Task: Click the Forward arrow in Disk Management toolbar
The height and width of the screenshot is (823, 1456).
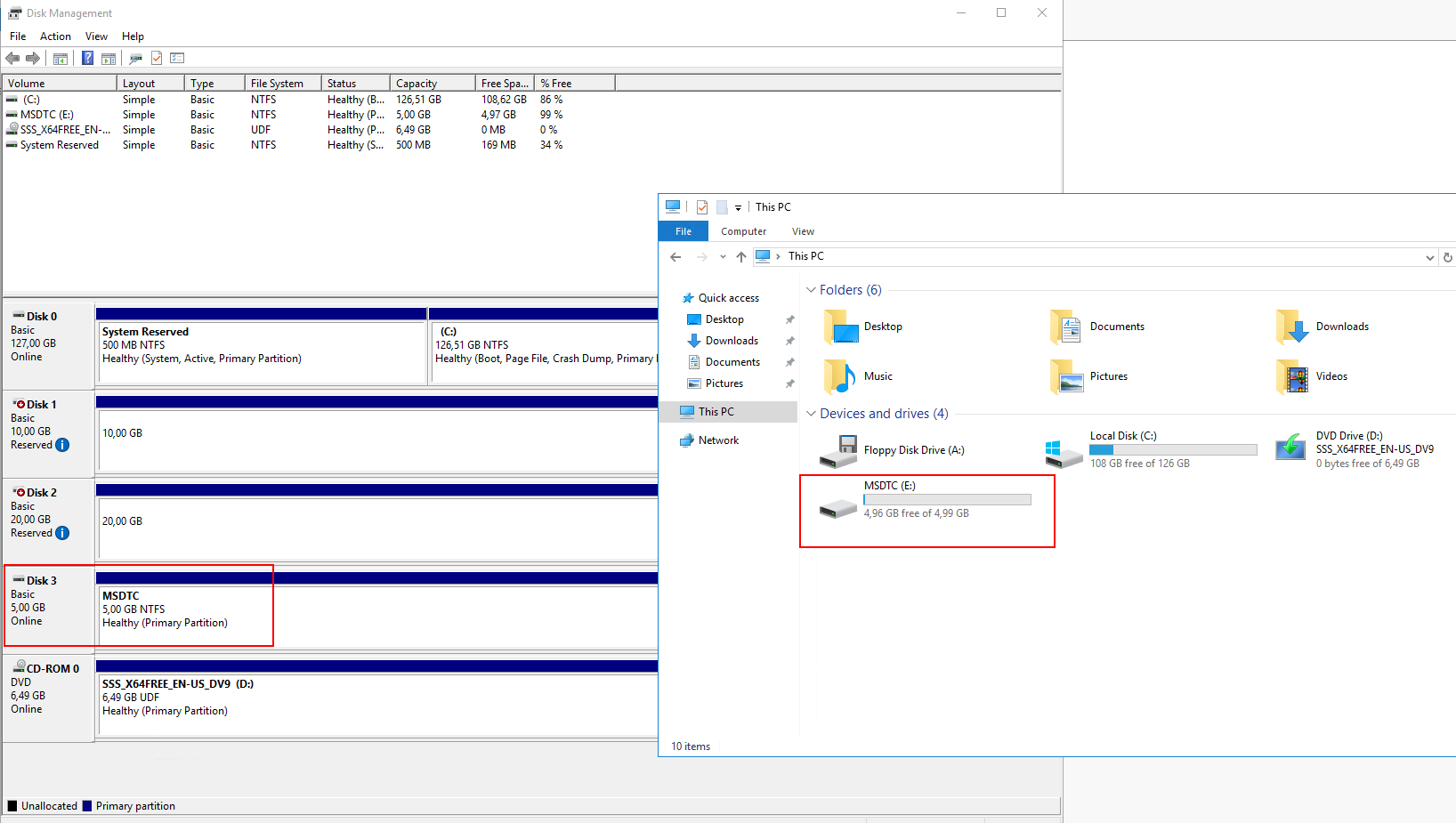Action: (x=33, y=58)
